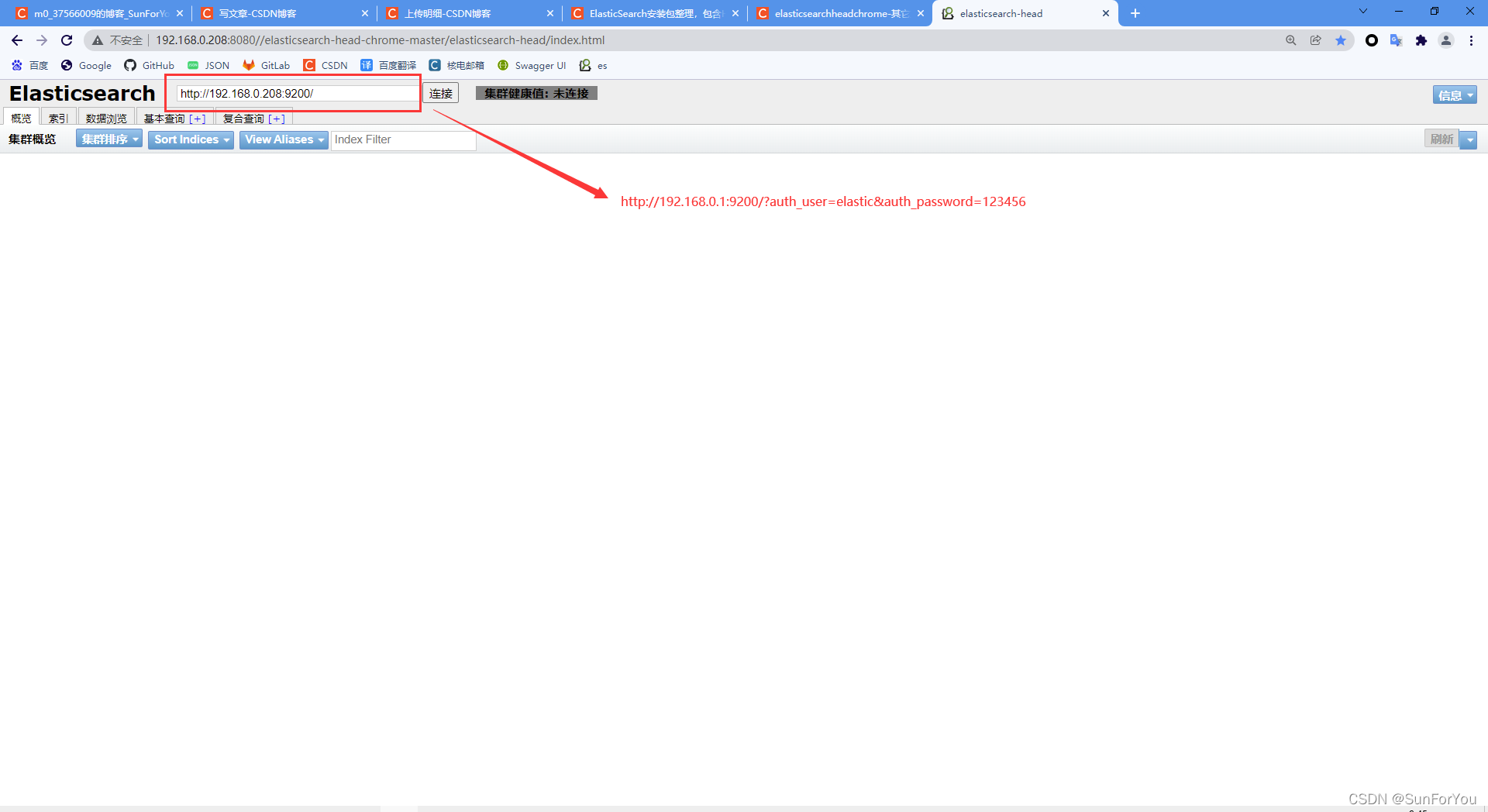Select the 数据浏览 browser tab
Viewport: 1488px width, 812px height.
(x=106, y=118)
